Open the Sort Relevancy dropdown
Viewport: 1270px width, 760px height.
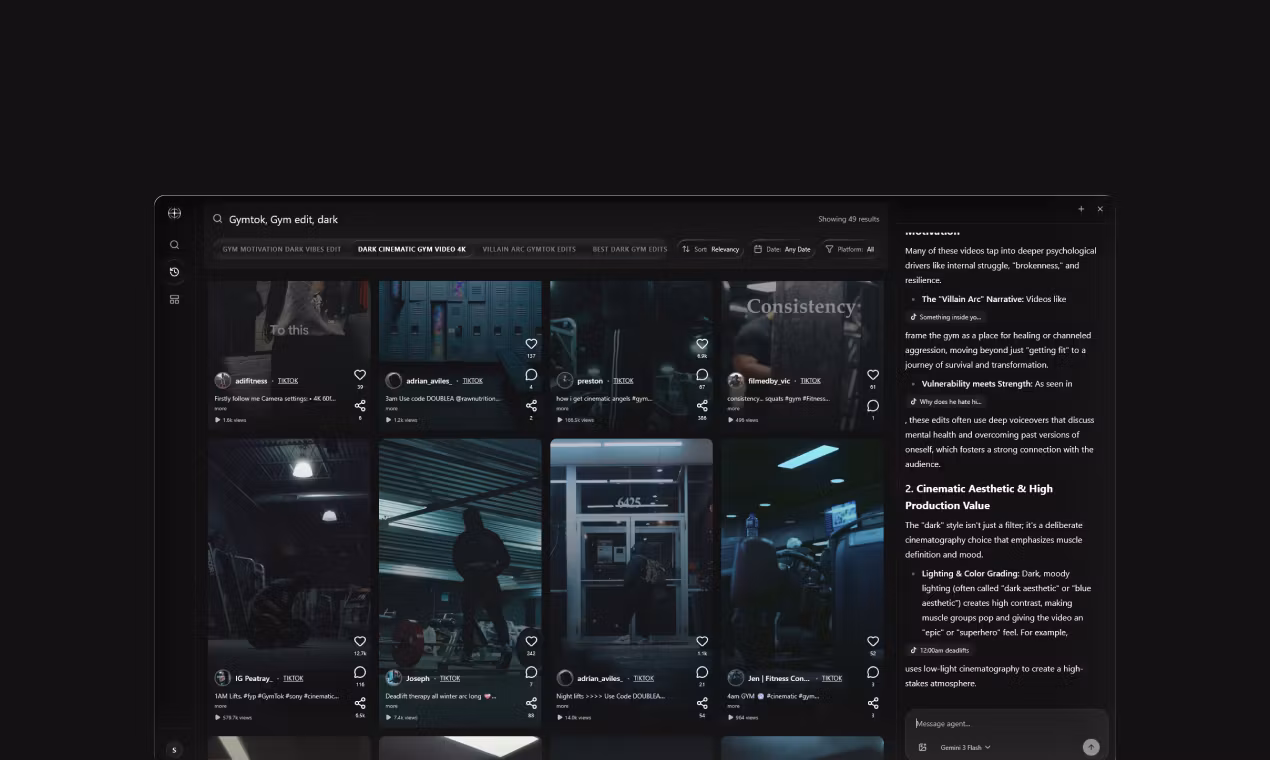click(x=710, y=249)
